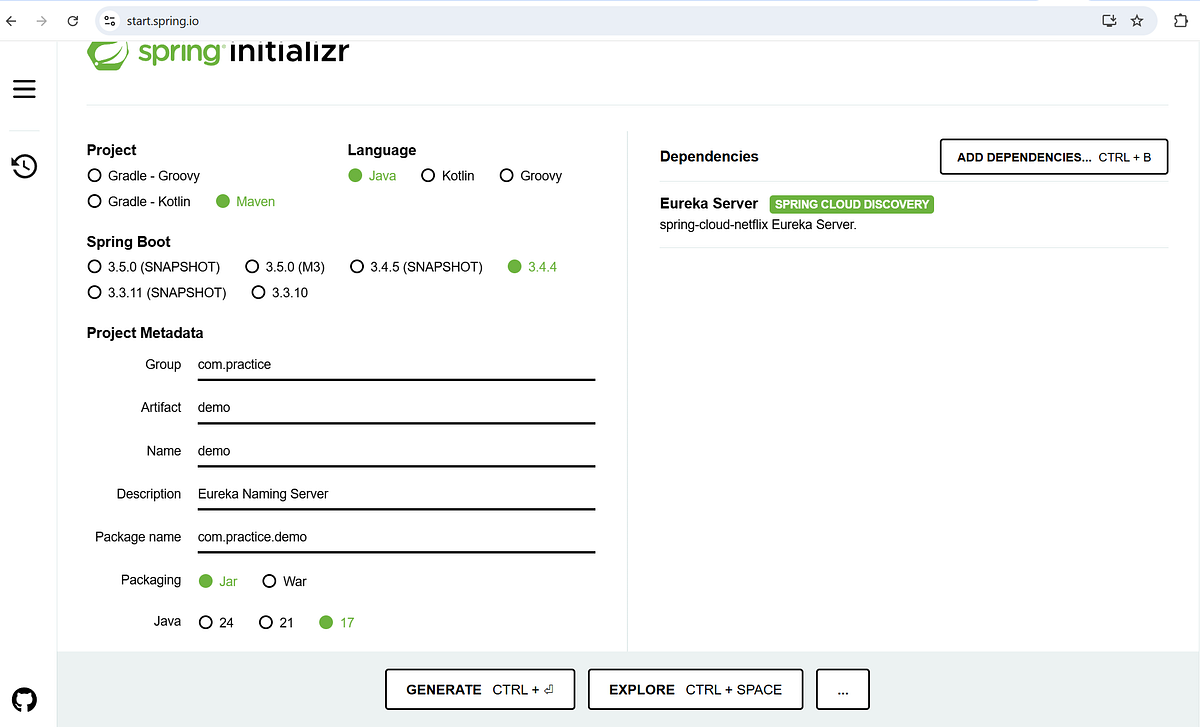Go back with browser back arrow
Viewport: 1200px width, 727px height.
[11, 20]
